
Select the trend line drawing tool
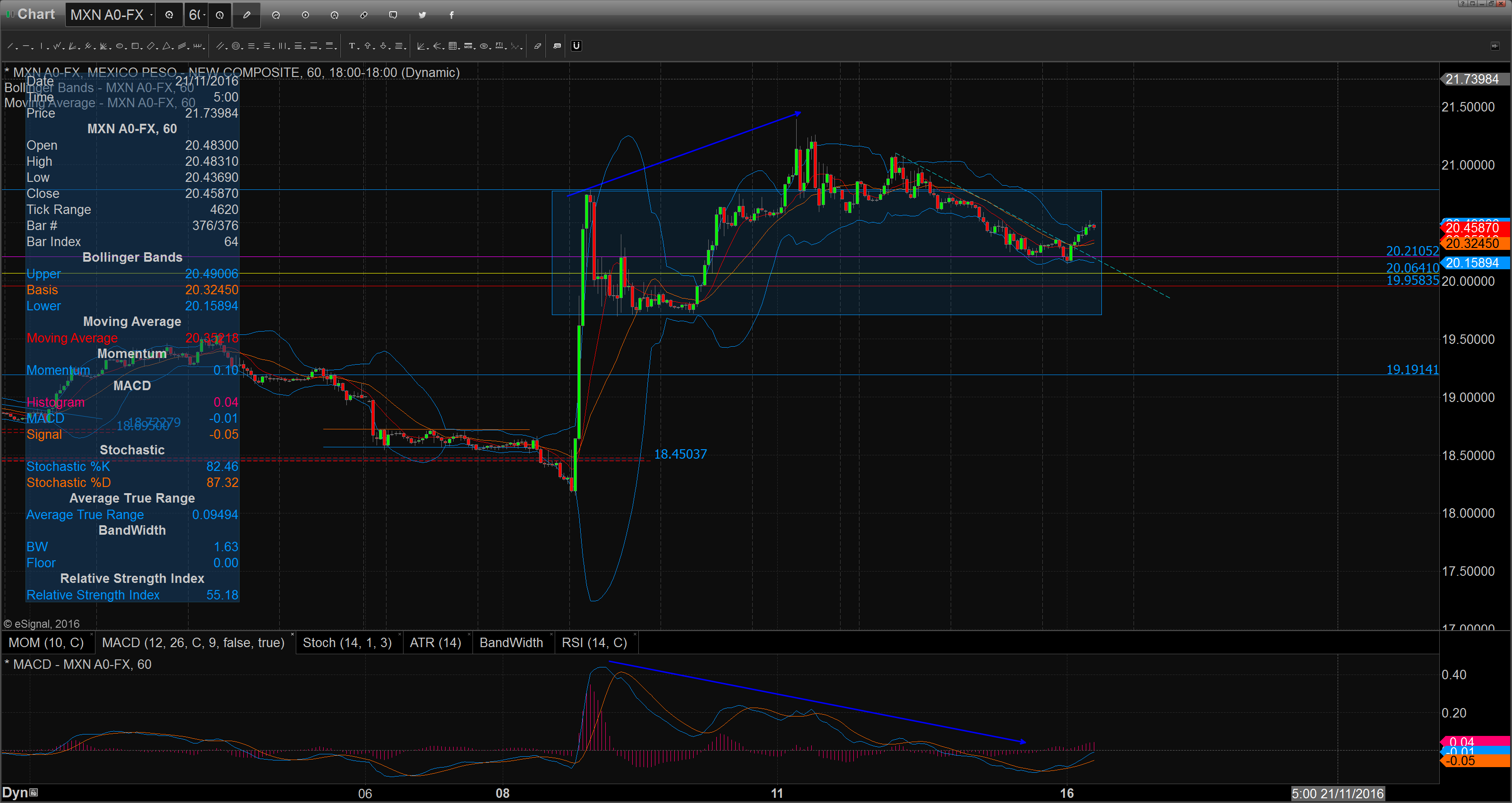coord(10,46)
